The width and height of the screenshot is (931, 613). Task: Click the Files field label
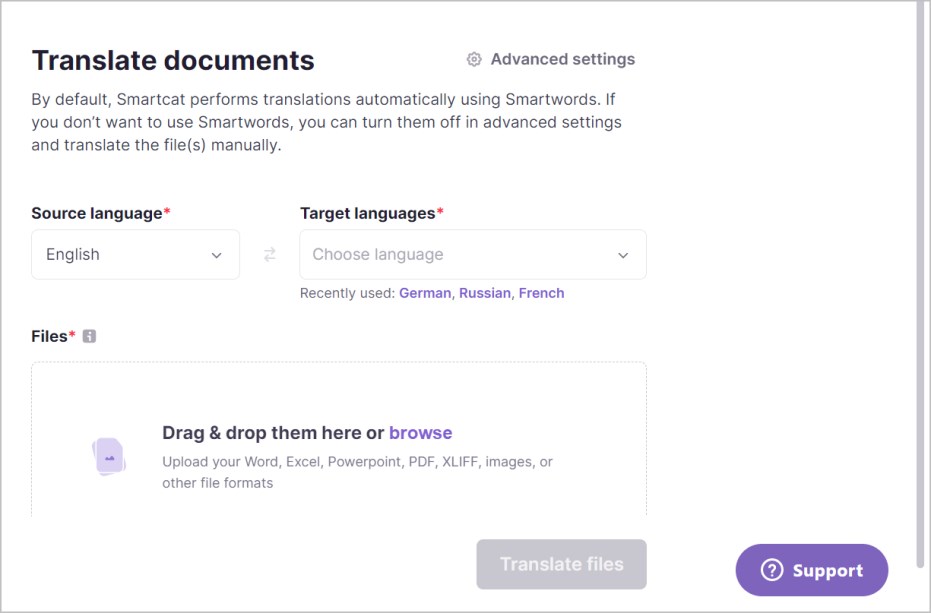click(x=49, y=337)
